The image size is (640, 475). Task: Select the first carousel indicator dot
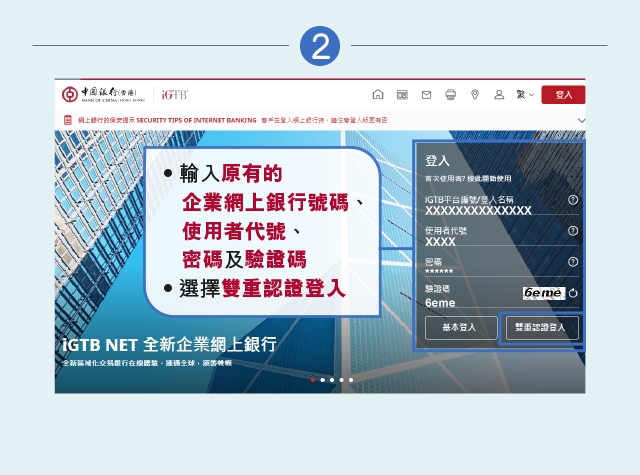(x=312, y=380)
